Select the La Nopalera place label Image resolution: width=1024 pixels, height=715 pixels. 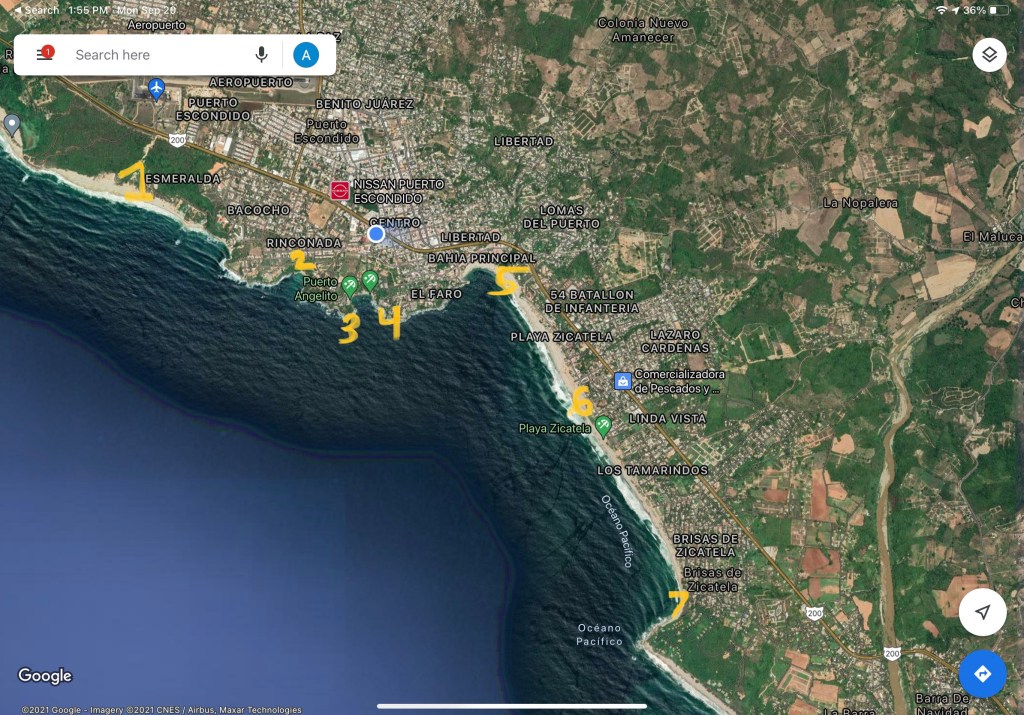click(x=859, y=203)
